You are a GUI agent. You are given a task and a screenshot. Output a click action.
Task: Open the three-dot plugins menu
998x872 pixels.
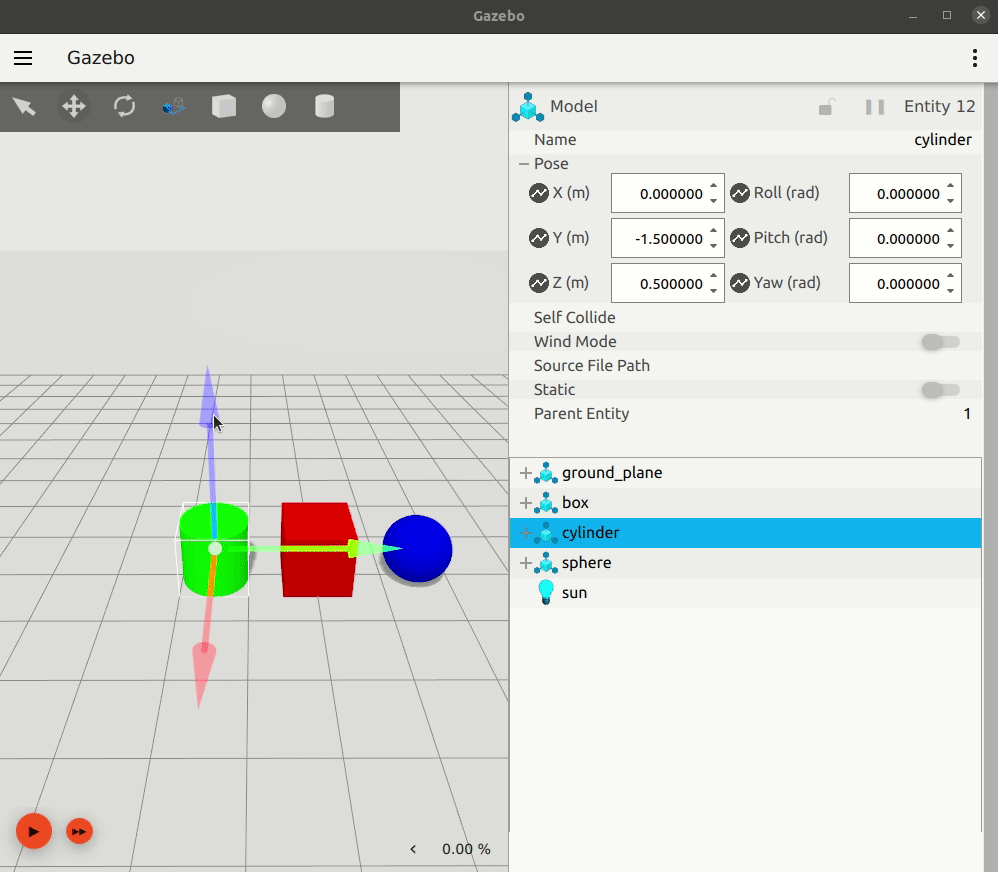tap(974, 58)
